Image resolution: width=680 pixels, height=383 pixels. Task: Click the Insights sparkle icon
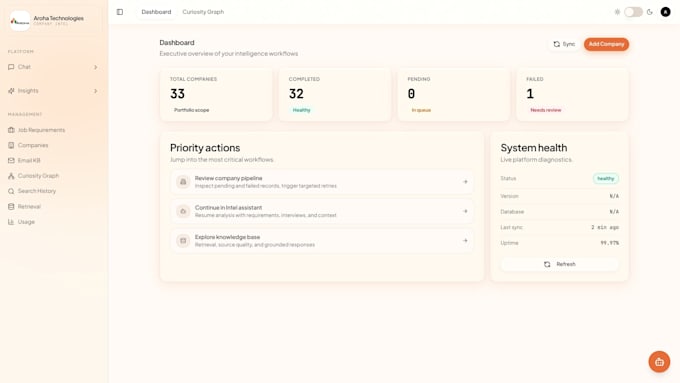(11, 91)
